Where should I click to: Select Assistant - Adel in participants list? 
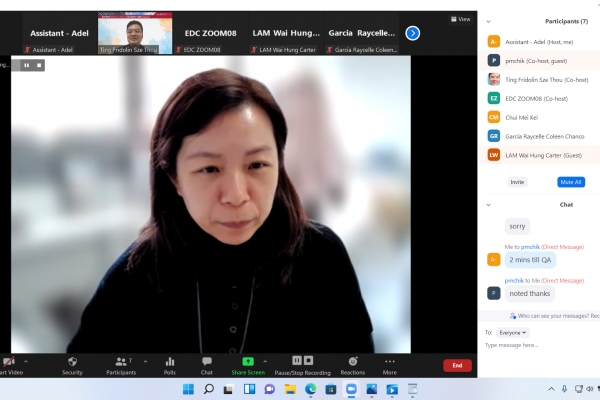[x=540, y=42]
